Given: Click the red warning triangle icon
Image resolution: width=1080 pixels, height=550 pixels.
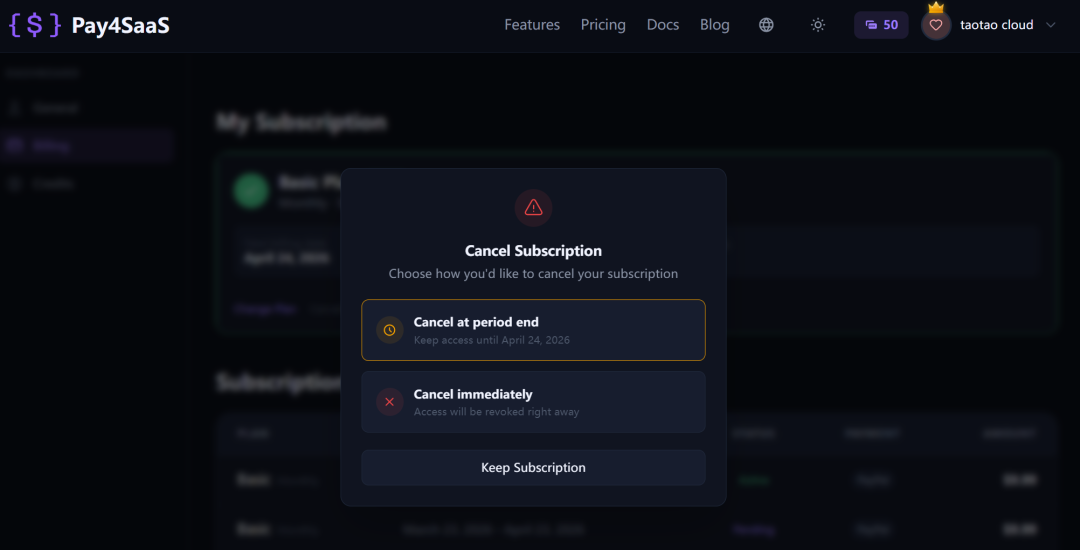Looking at the screenshot, I should click(533, 207).
